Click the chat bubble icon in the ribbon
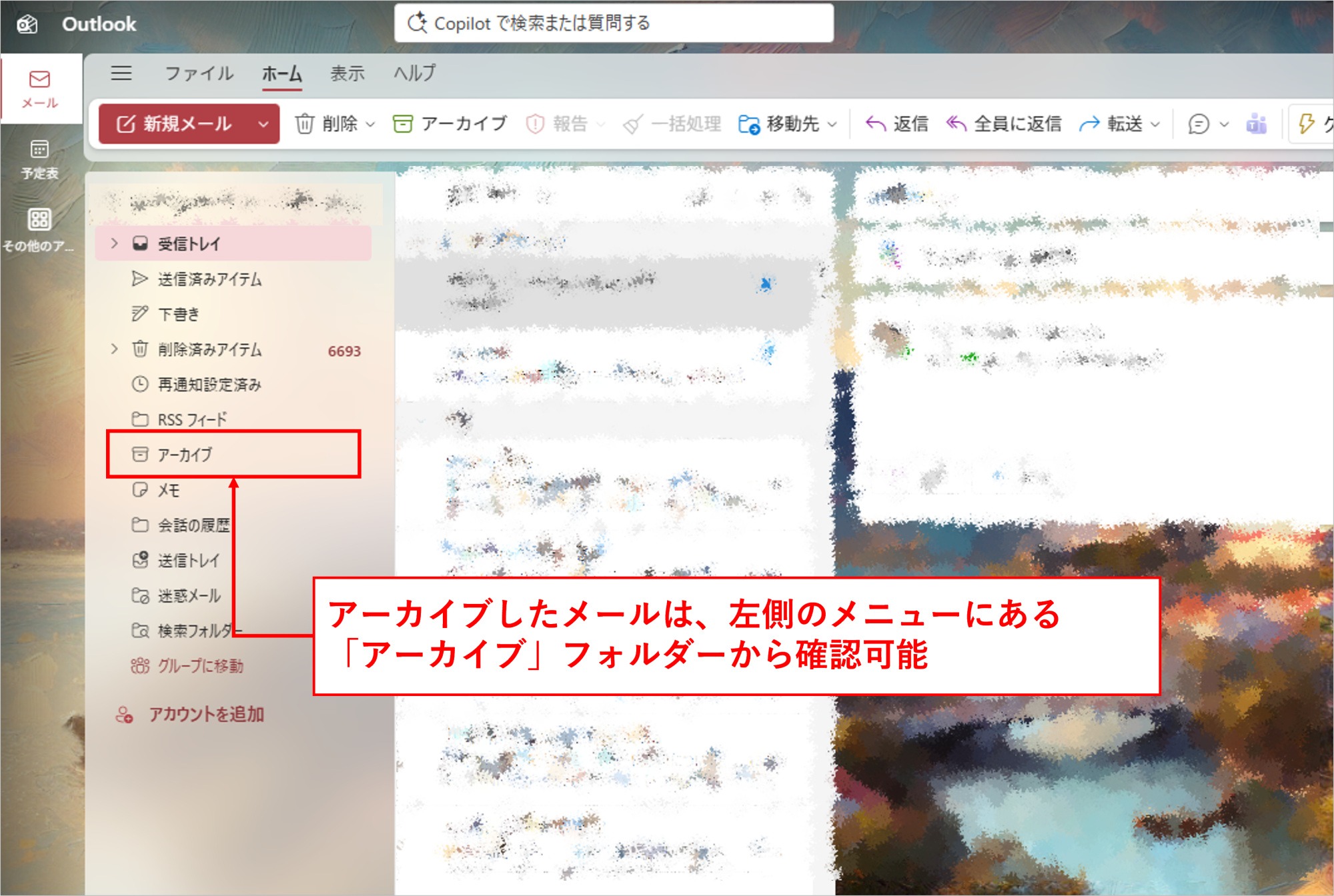 [1199, 124]
